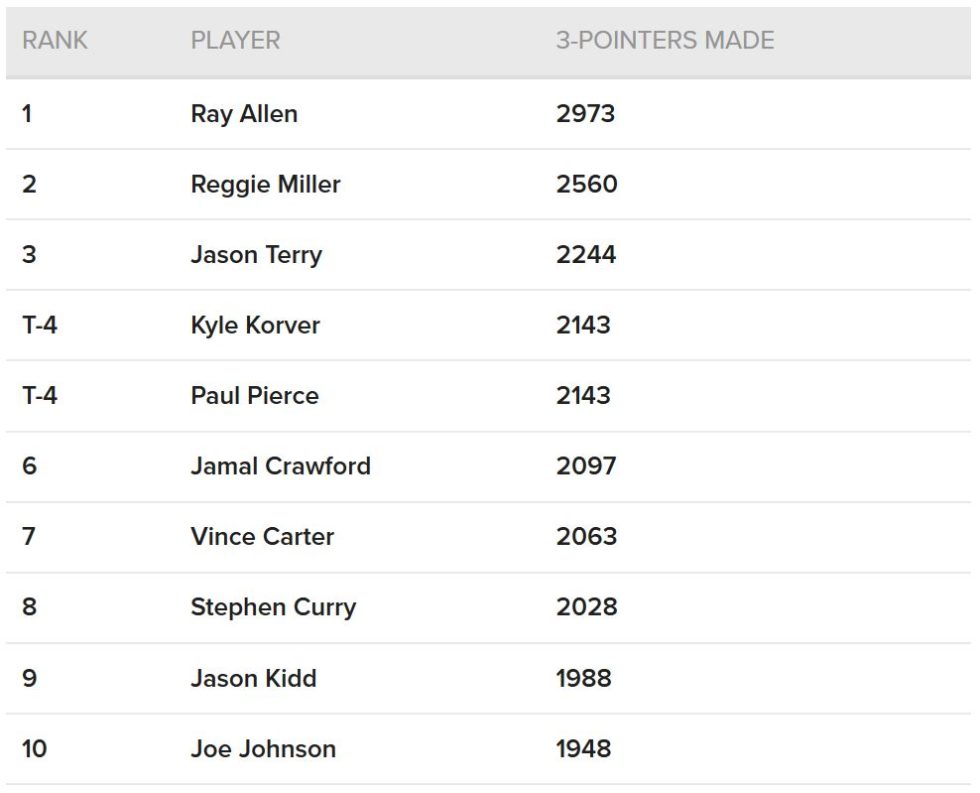Click Jamal Crawford's 2097 value
The width and height of the screenshot is (980, 793).
tap(586, 466)
